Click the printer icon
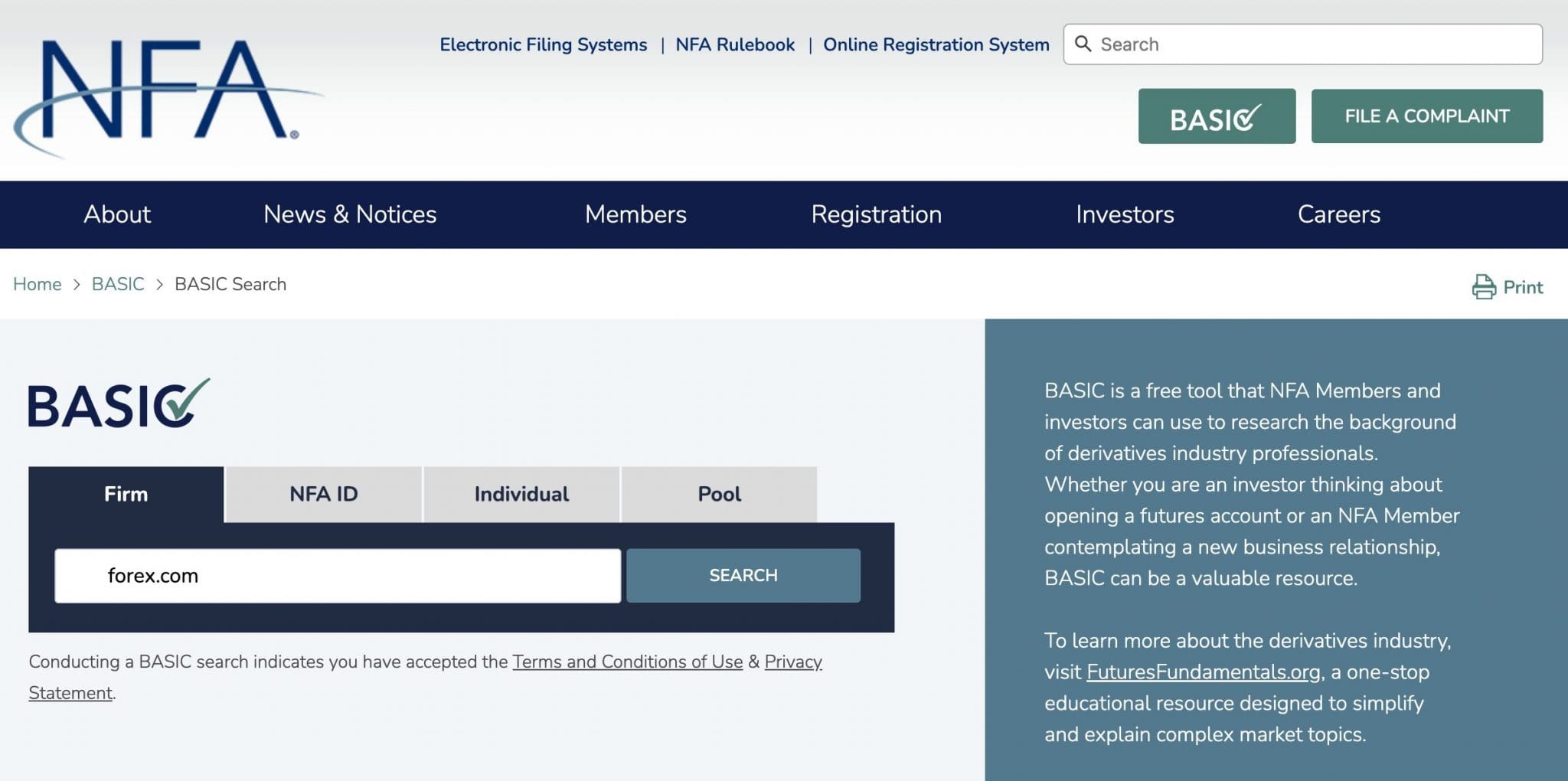 pyautogui.click(x=1483, y=287)
